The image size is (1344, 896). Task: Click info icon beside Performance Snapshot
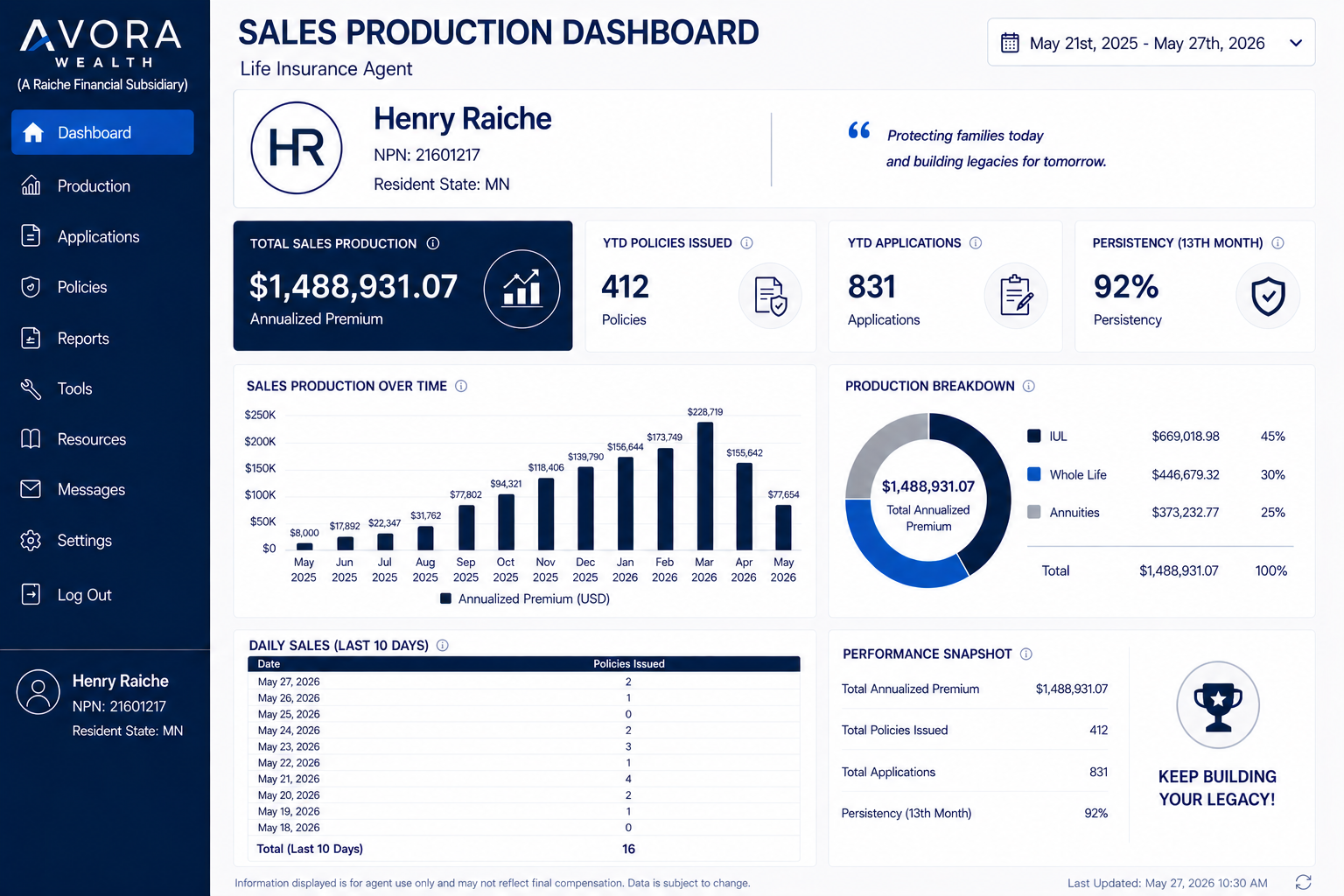tap(1026, 654)
